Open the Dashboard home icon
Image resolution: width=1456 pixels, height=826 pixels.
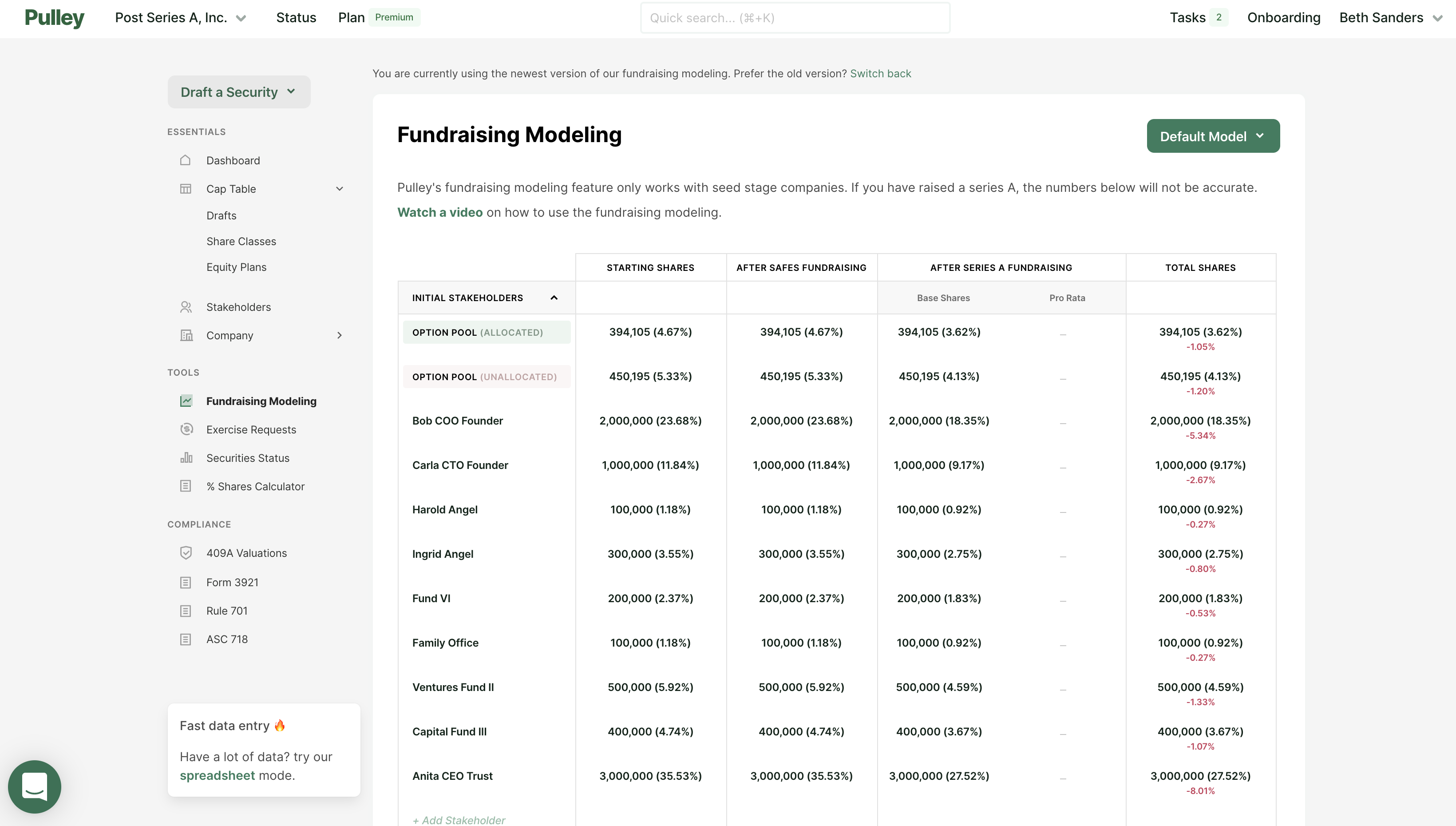pos(186,161)
